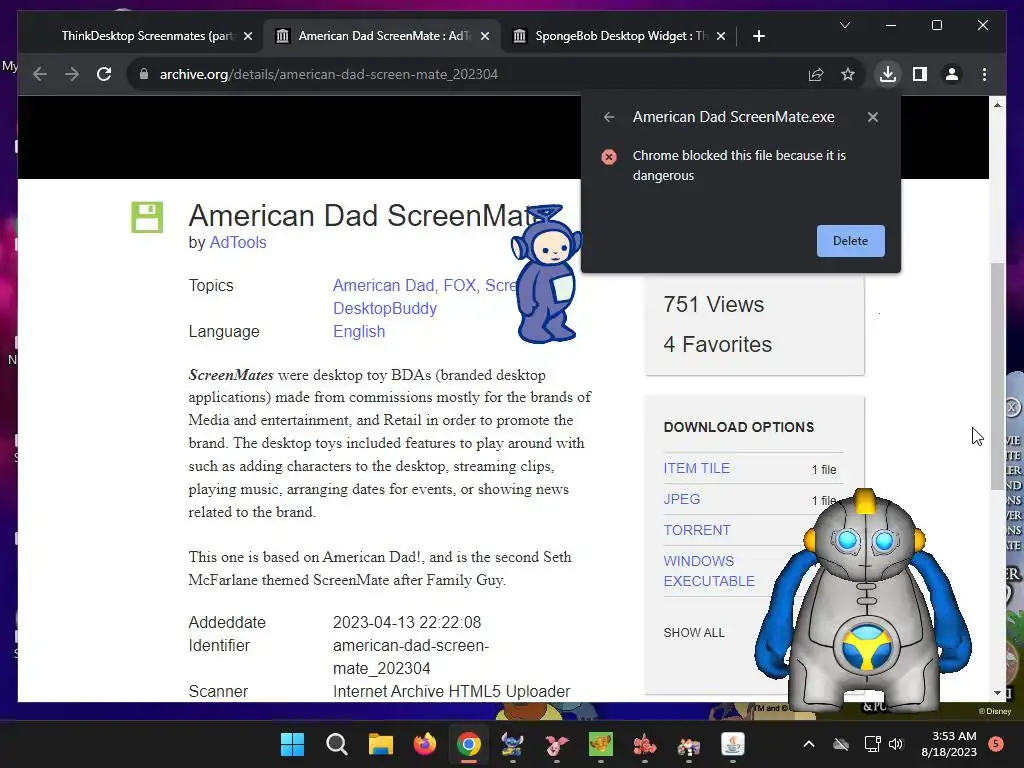Open the Piglet taskbar app

[x=556, y=744]
